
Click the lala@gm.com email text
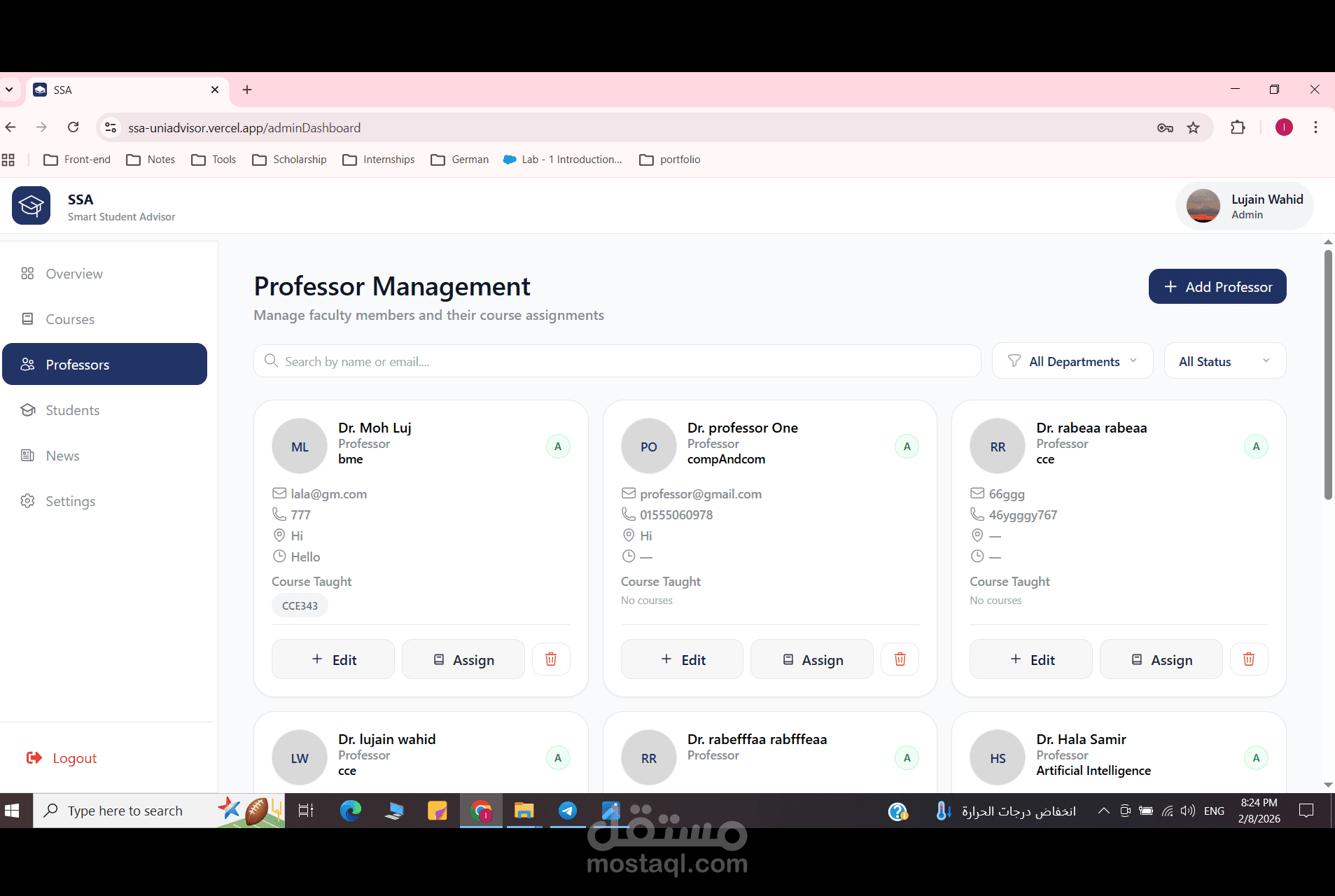click(x=329, y=493)
